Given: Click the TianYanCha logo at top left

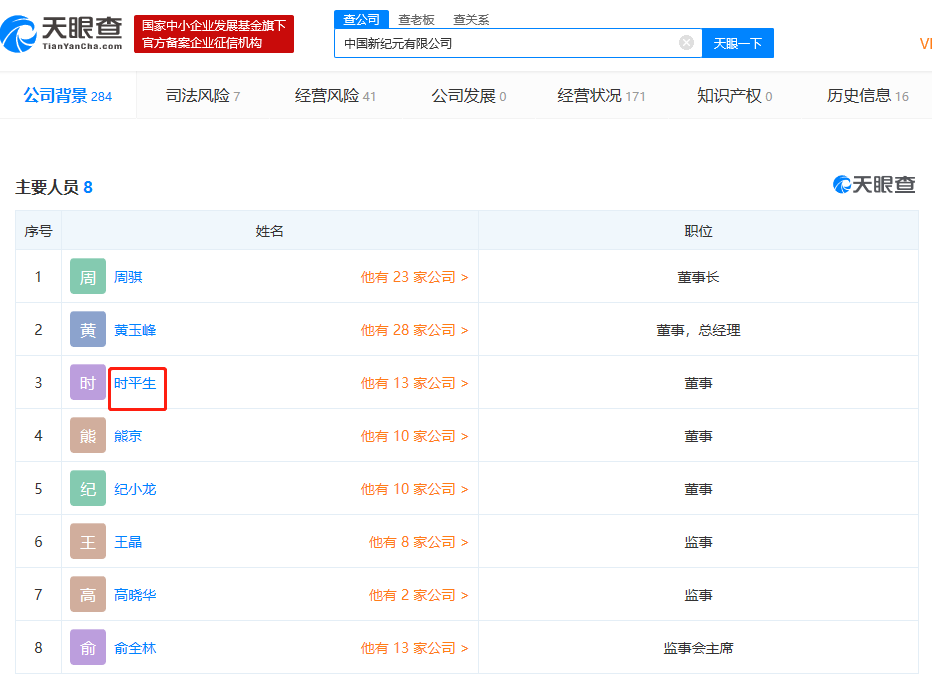Looking at the screenshot, I should tap(62, 34).
